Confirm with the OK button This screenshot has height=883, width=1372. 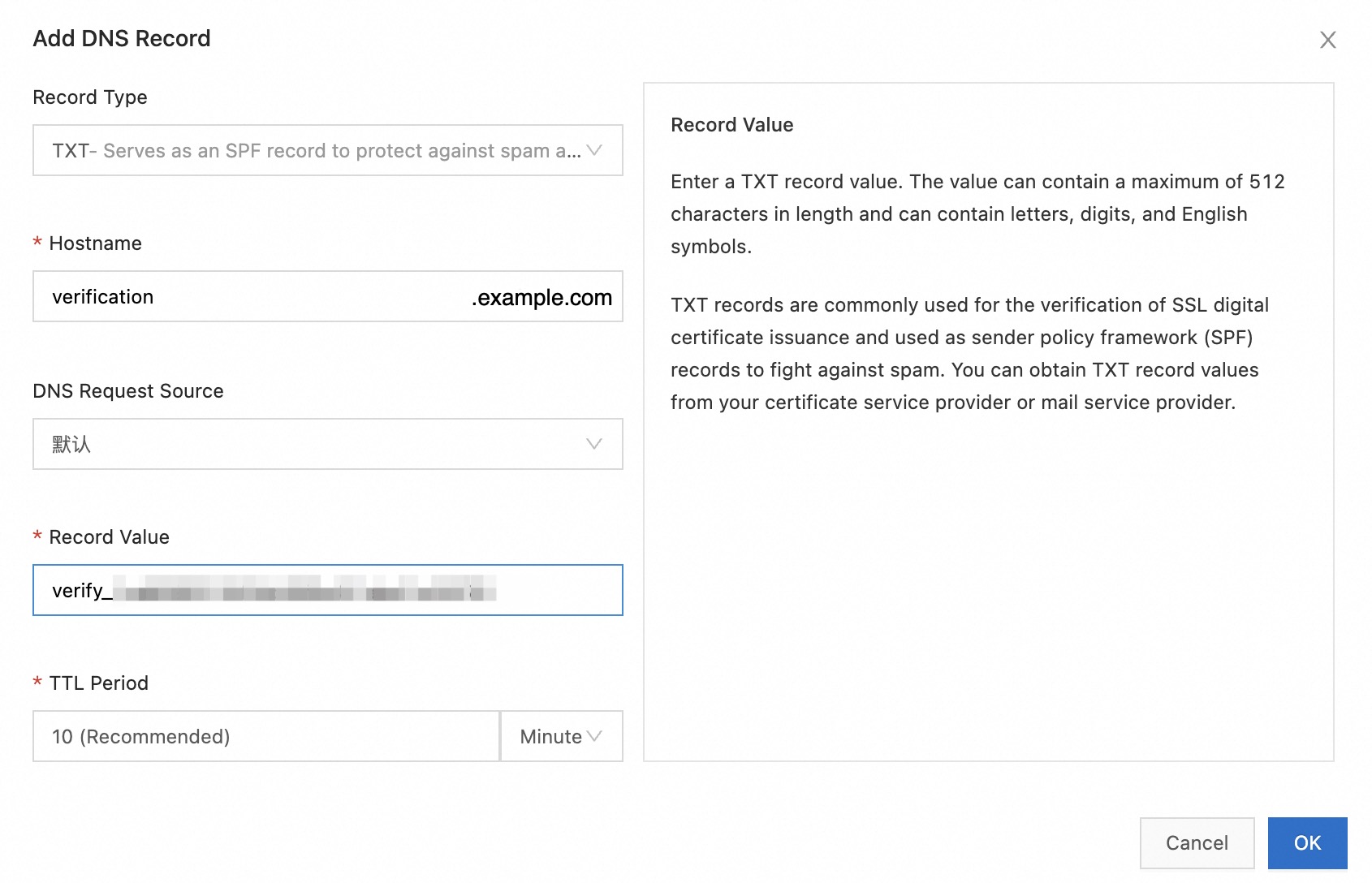[x=1307, y=842]
